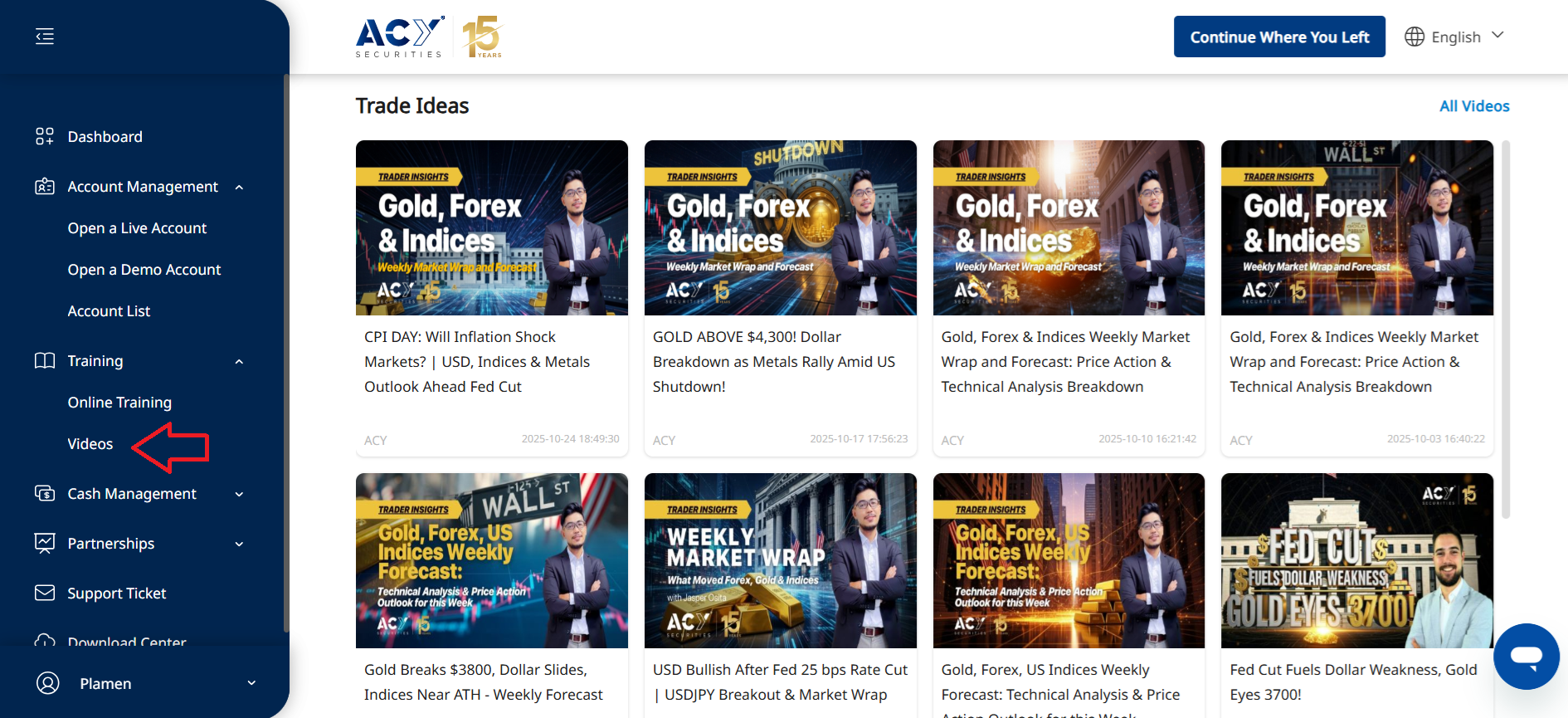
Task: Click the Partnerships chart icon
Action: (45, 543)
